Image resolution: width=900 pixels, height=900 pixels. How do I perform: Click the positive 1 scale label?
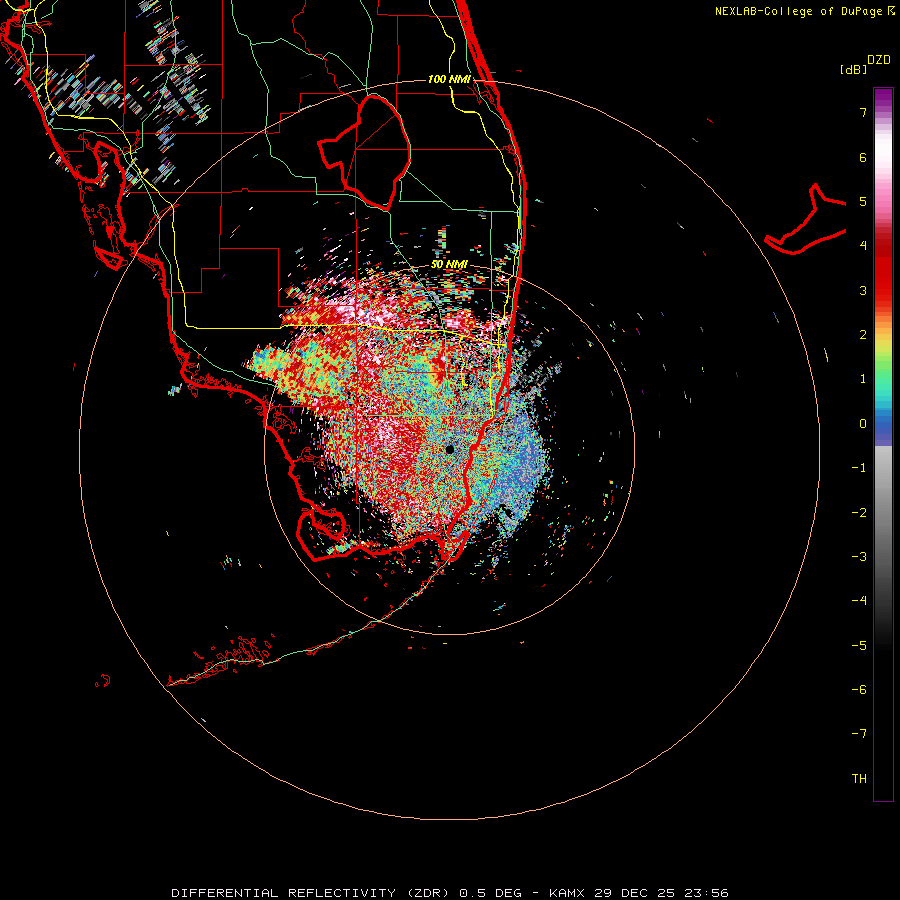coord(863,379)
